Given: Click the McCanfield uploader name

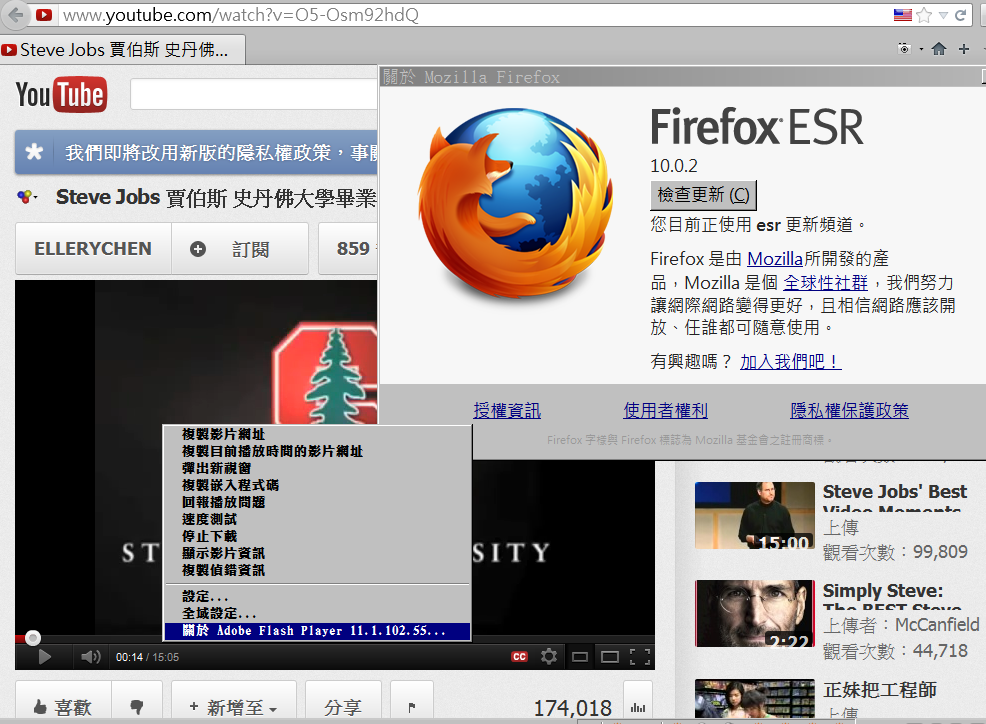Looking at the screenshot, I should coord(937,625).
